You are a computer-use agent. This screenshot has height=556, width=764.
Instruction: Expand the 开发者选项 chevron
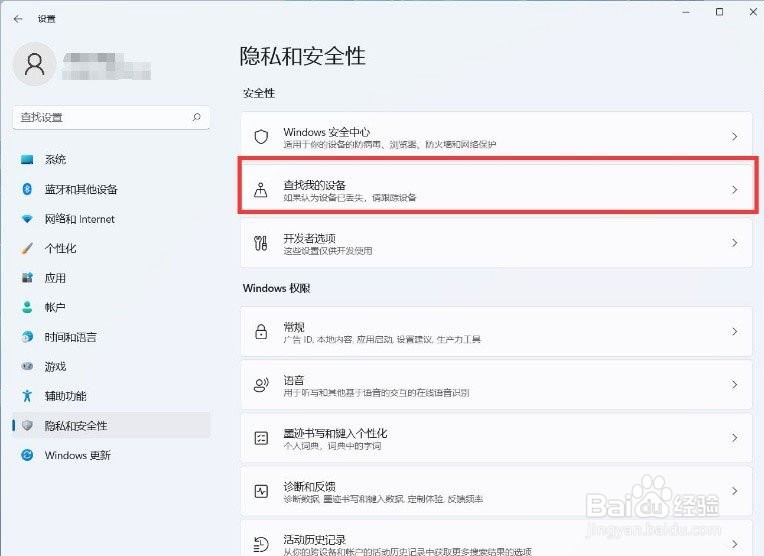pyautogui.click(x=734, y=243)
